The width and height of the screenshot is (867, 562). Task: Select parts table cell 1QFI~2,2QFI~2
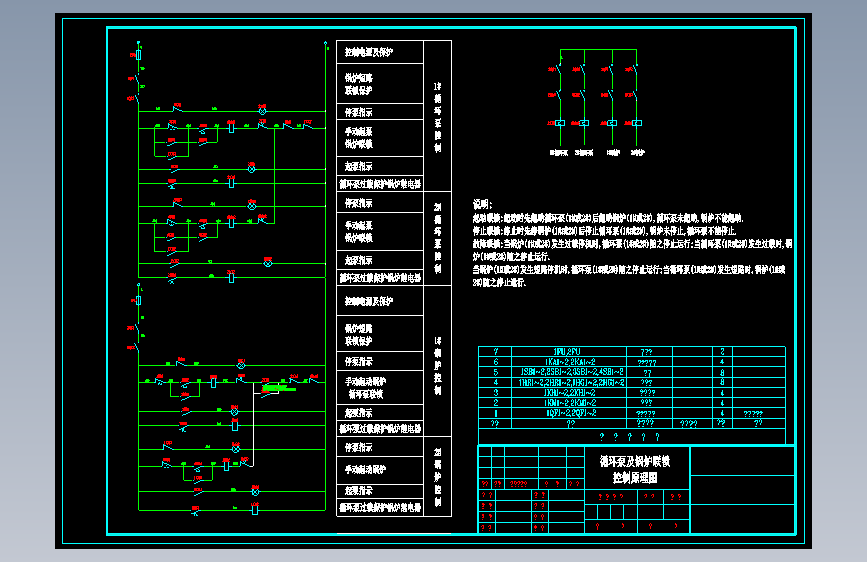tap(568, 413)
